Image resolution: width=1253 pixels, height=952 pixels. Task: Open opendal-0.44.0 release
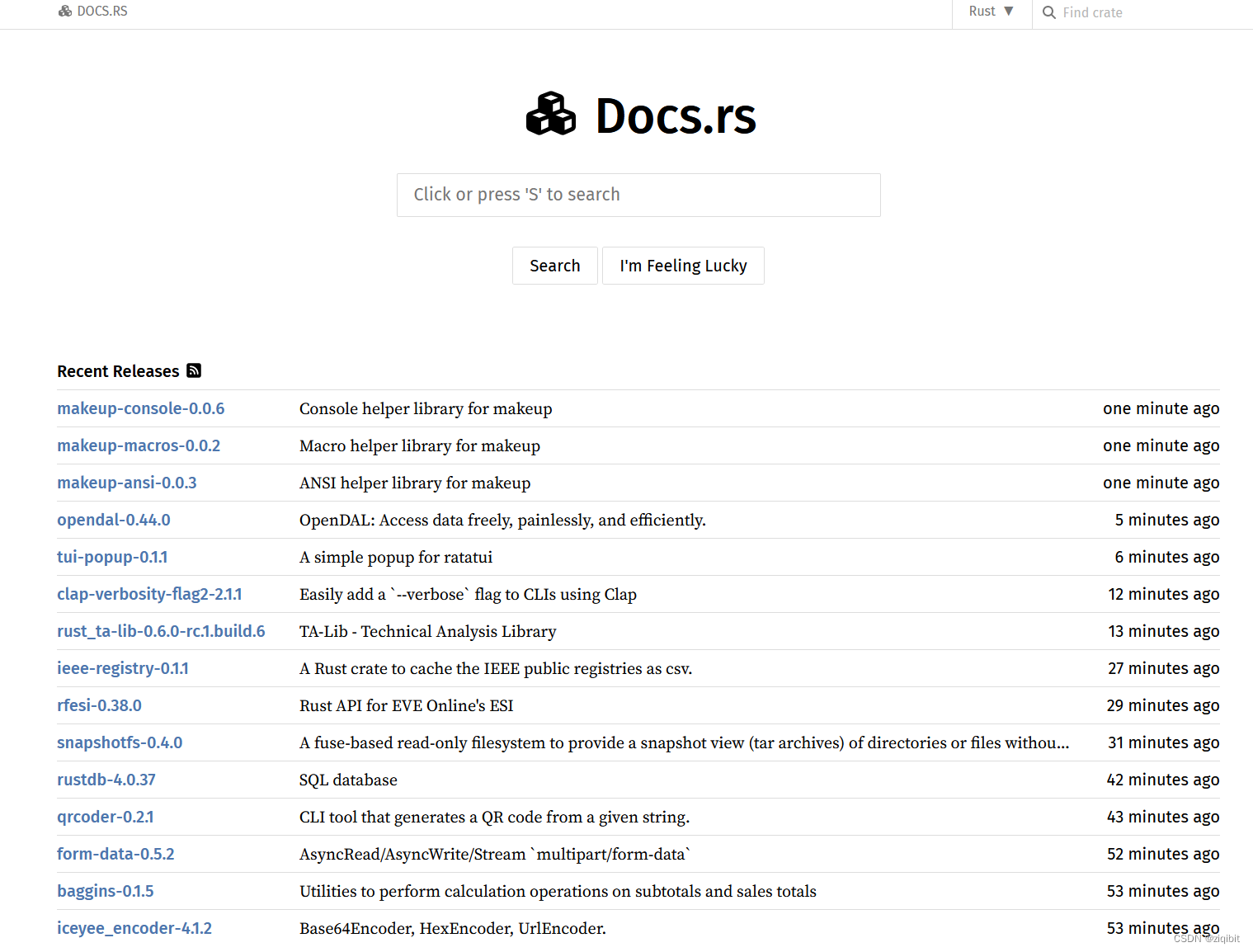114,520
